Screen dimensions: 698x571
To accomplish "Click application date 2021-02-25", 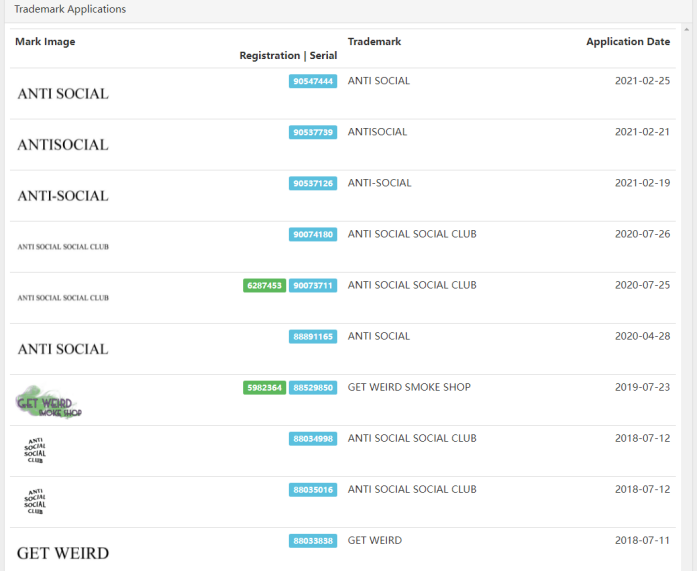I will pyautogui.click(x=642, y=81).
